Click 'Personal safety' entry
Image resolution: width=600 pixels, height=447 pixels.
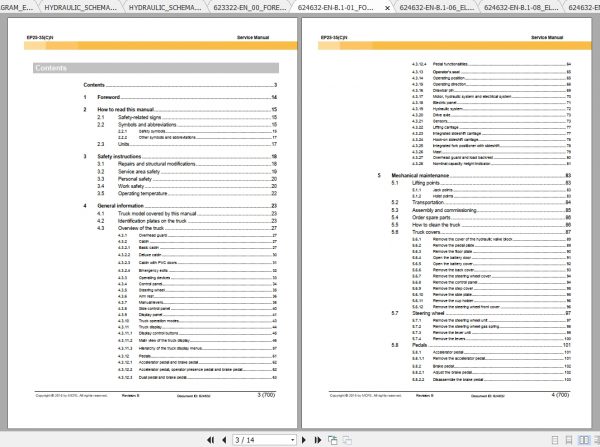click(187, 179)
